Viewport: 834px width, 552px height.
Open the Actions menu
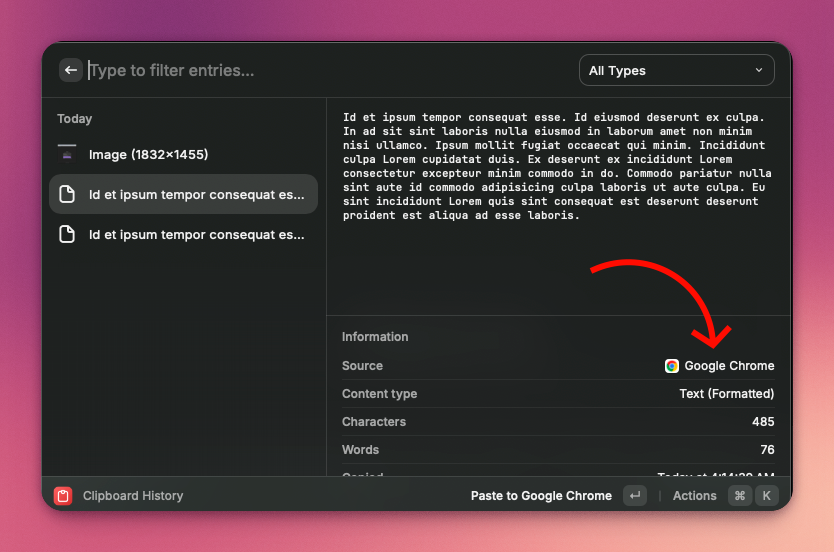[695, 496]
